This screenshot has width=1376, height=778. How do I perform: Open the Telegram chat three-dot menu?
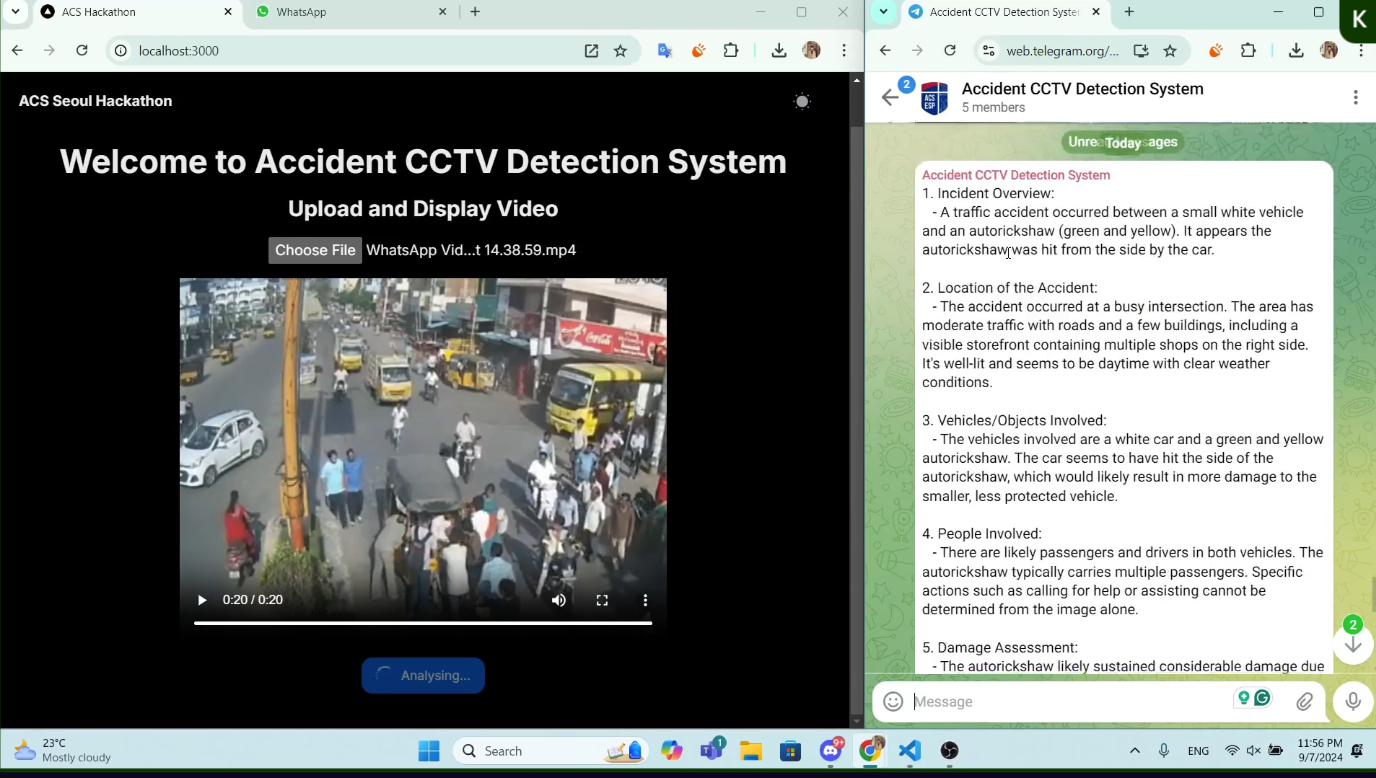coord(1355,97)
